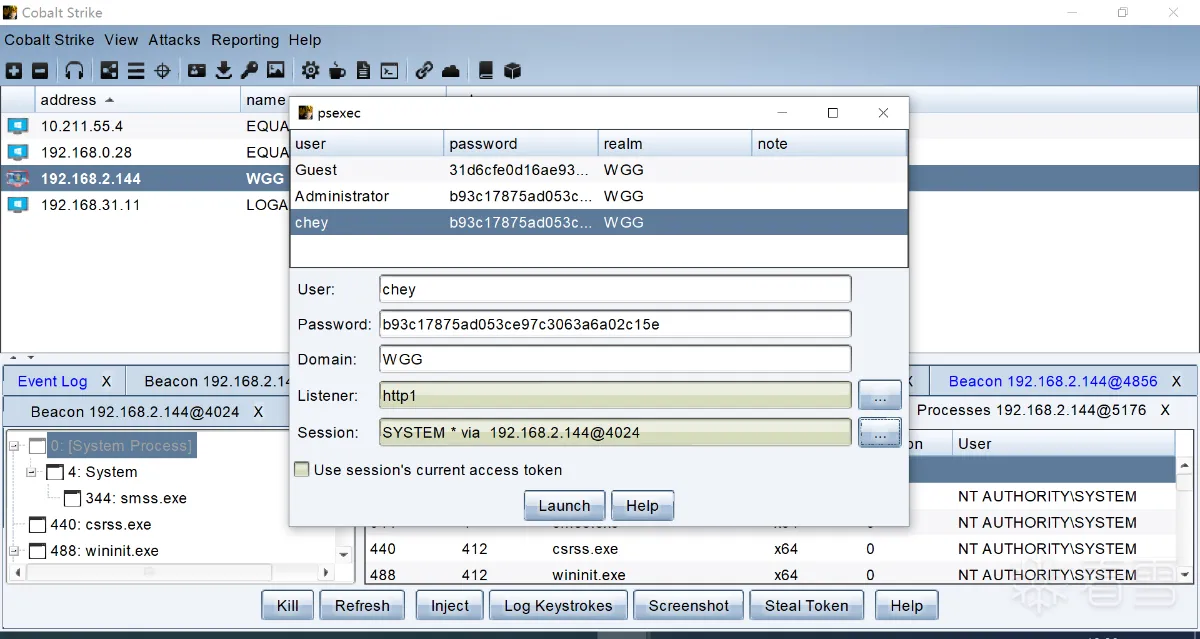Click the Manage Web Server cloud icon
This screenshot has height=639, width=1200.
pos(451,71)
